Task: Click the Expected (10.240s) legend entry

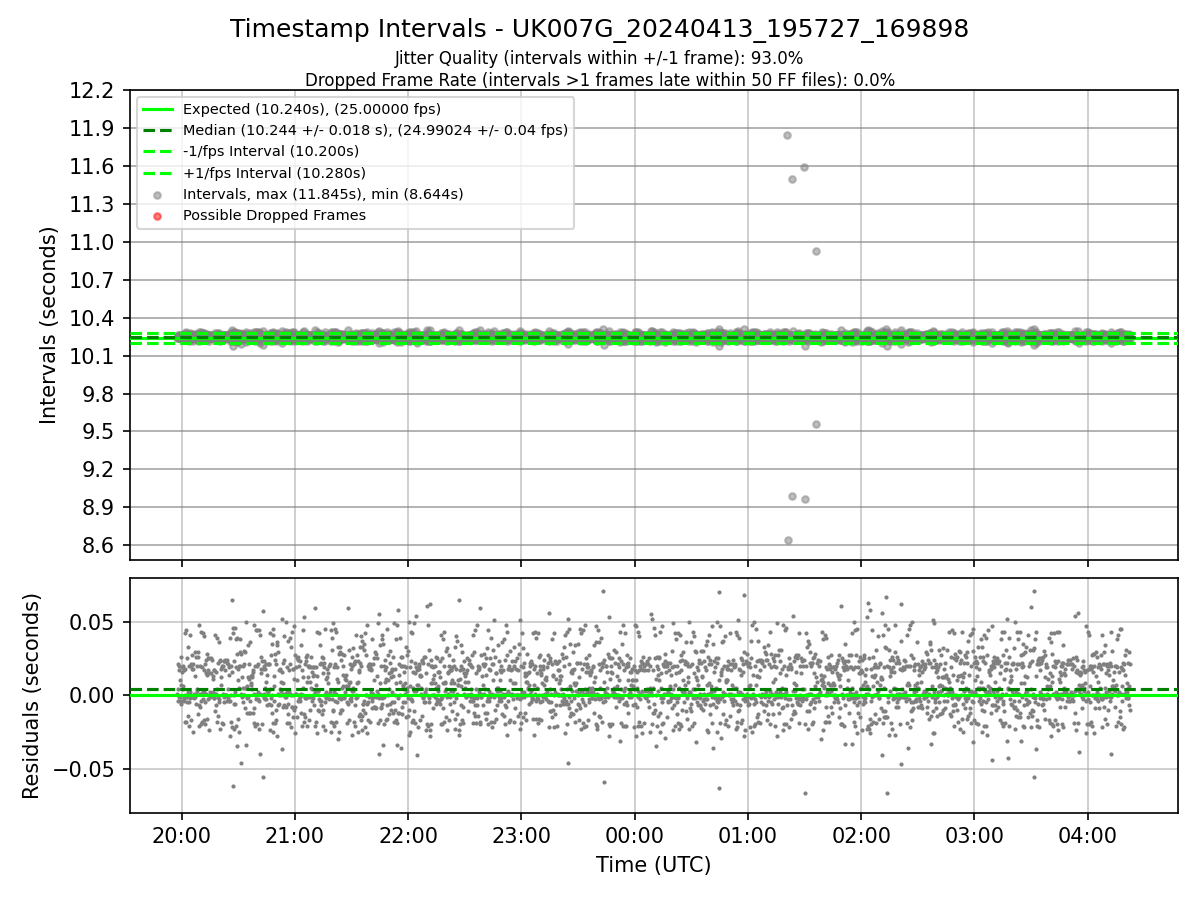Action: click(x=312, y=109)
